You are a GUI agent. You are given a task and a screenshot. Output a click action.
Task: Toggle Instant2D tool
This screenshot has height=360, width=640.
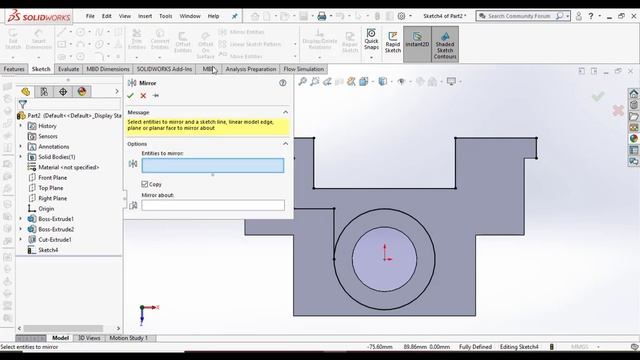pos(417,44)
